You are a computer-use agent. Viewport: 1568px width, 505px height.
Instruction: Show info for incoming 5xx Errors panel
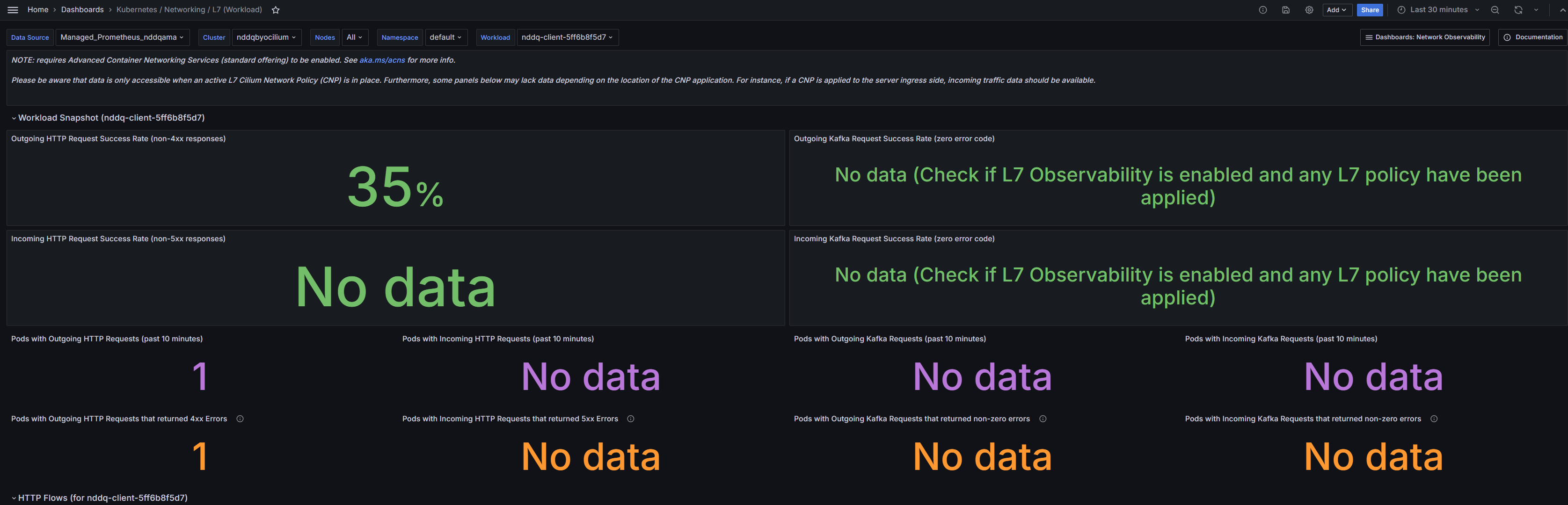pos(631,418)
